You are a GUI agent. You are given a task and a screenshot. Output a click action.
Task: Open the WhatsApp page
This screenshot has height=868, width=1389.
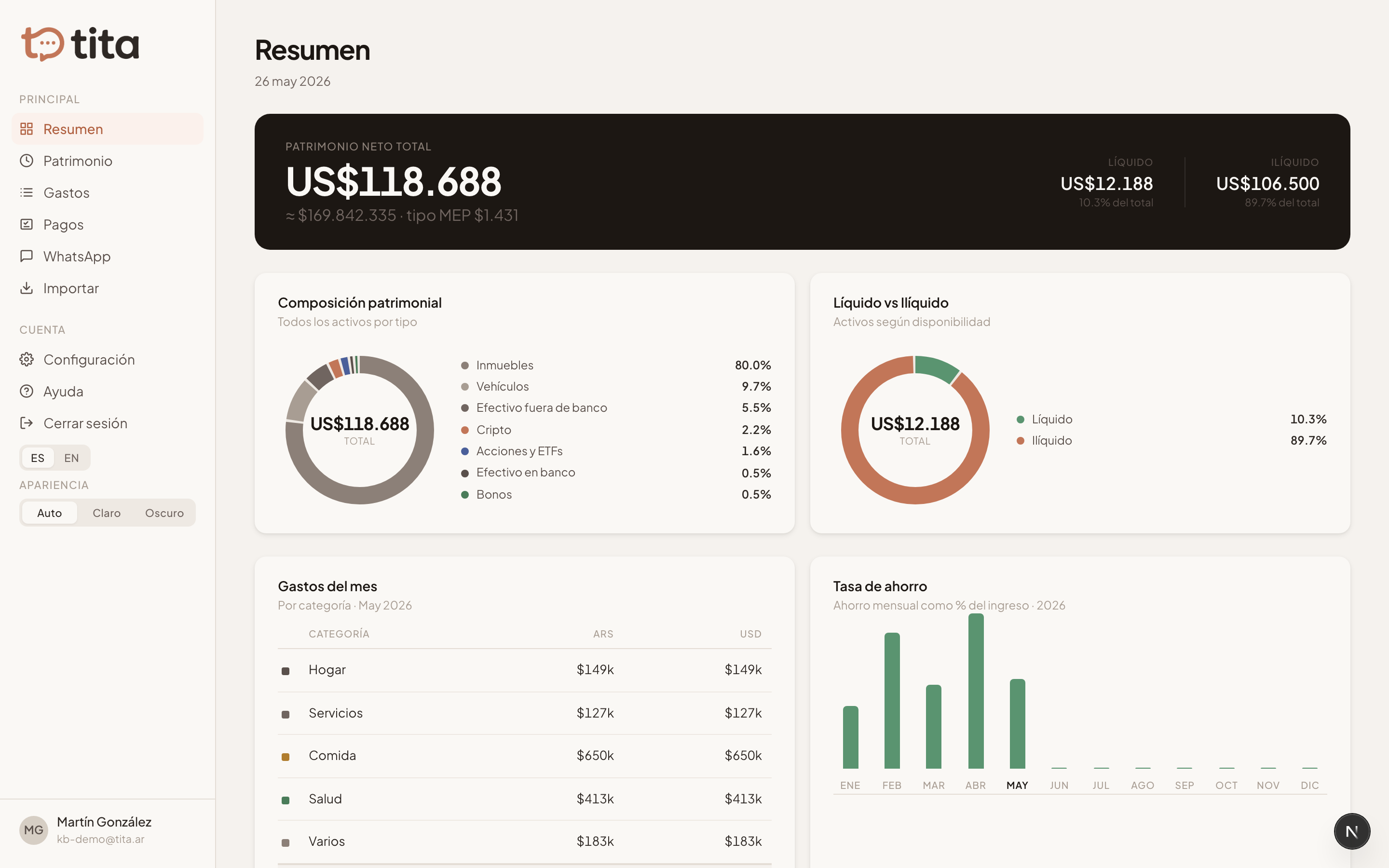(108, 256)
